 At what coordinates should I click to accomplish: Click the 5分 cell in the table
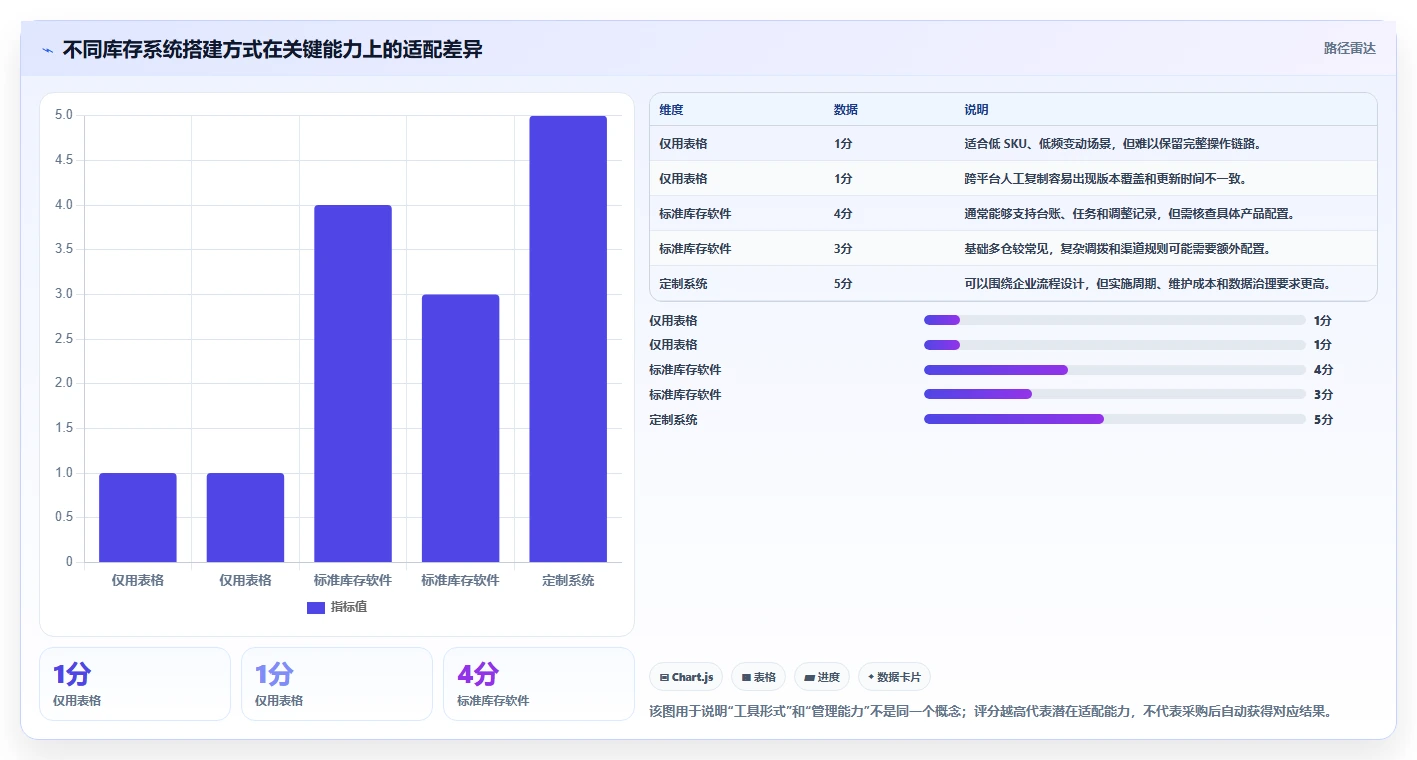[843, 284]
